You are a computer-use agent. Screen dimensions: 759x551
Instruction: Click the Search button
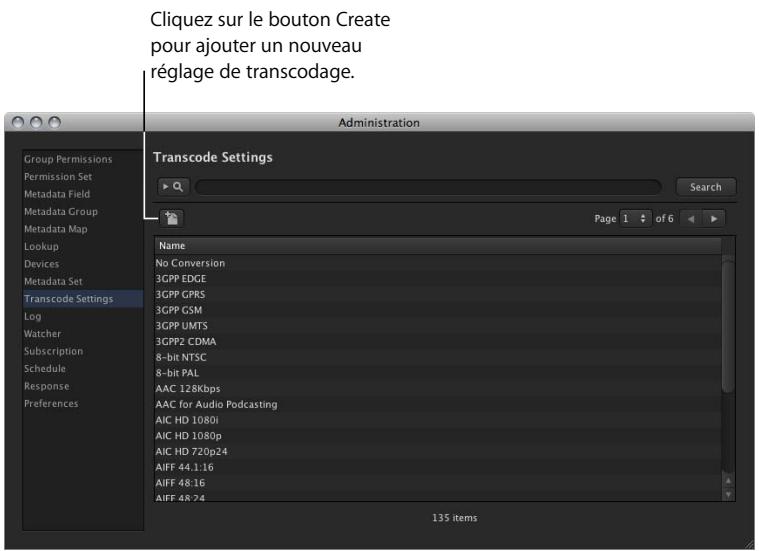(x=706, y=187)
